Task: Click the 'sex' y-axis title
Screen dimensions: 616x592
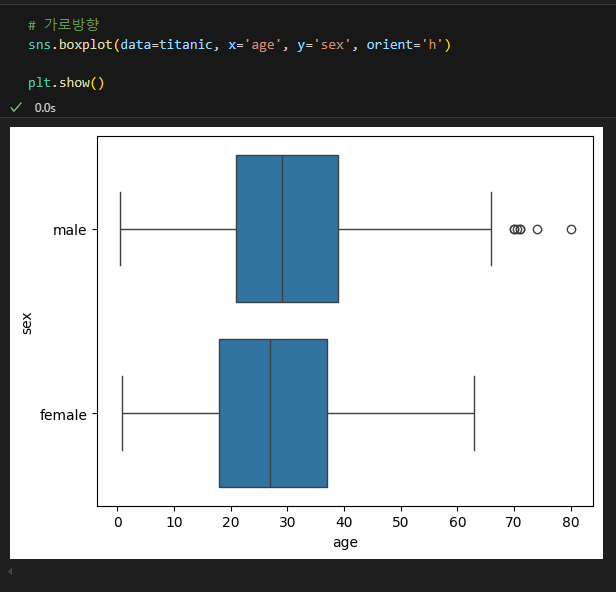Action: (x=27, y=323)
